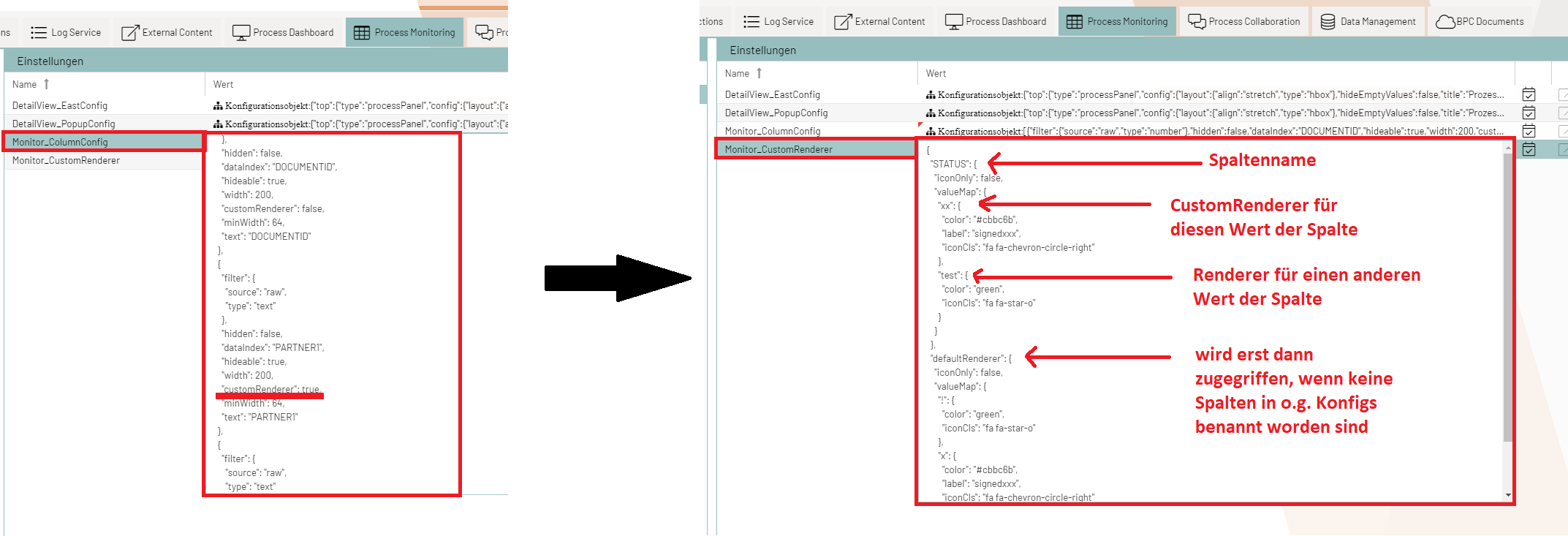Click calendar-check icon in DetailView_PopupConfig row
The height and width of the screenshot is (536, 1568).
1529,113
